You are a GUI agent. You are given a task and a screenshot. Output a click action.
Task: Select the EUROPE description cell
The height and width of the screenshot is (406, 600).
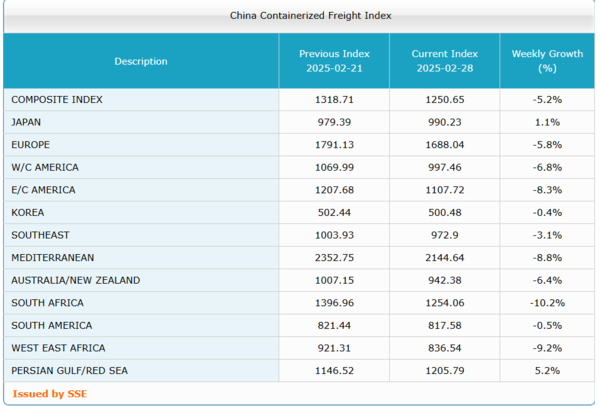(31, 145)
